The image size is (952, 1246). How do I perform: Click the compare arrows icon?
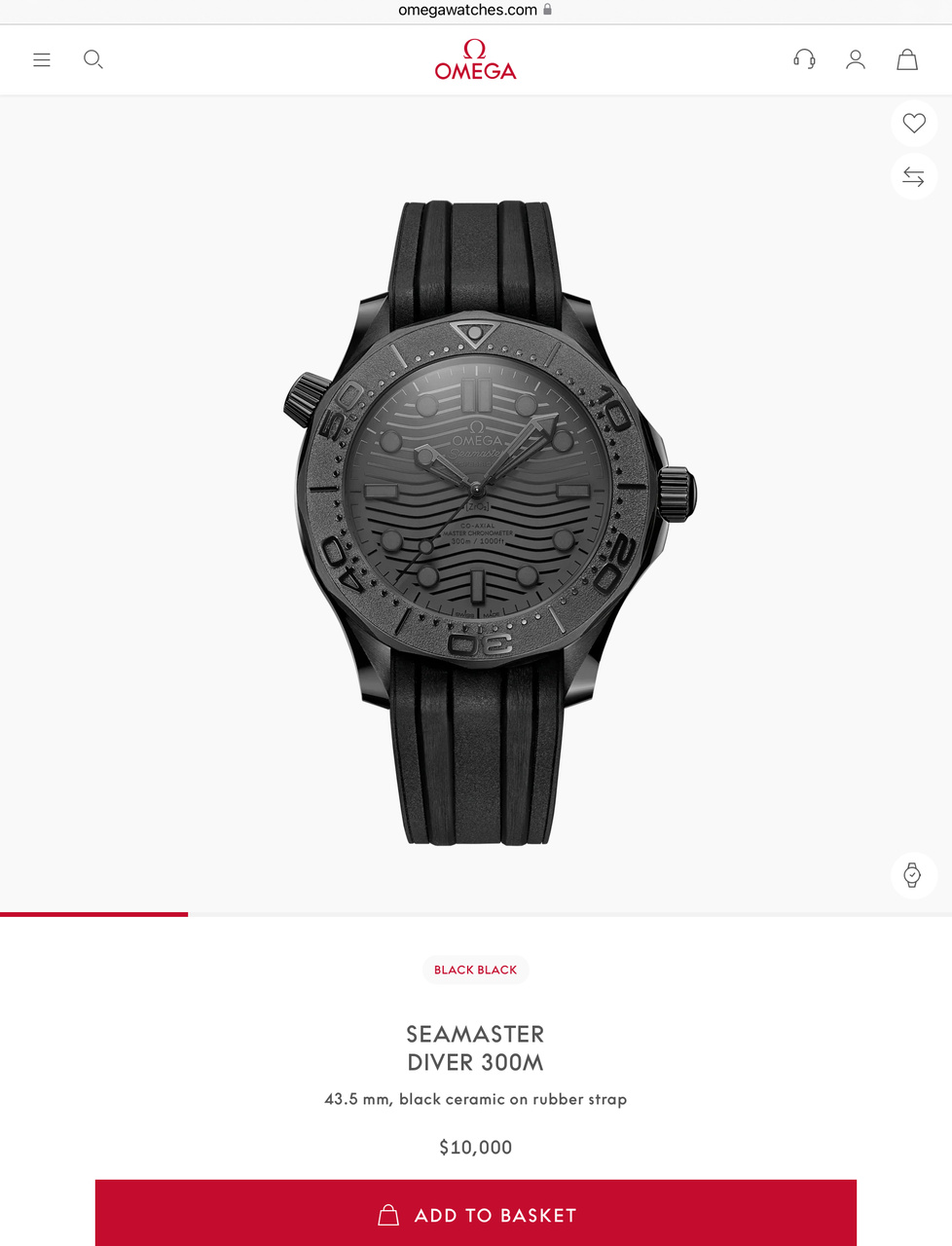tap(914, 176)
